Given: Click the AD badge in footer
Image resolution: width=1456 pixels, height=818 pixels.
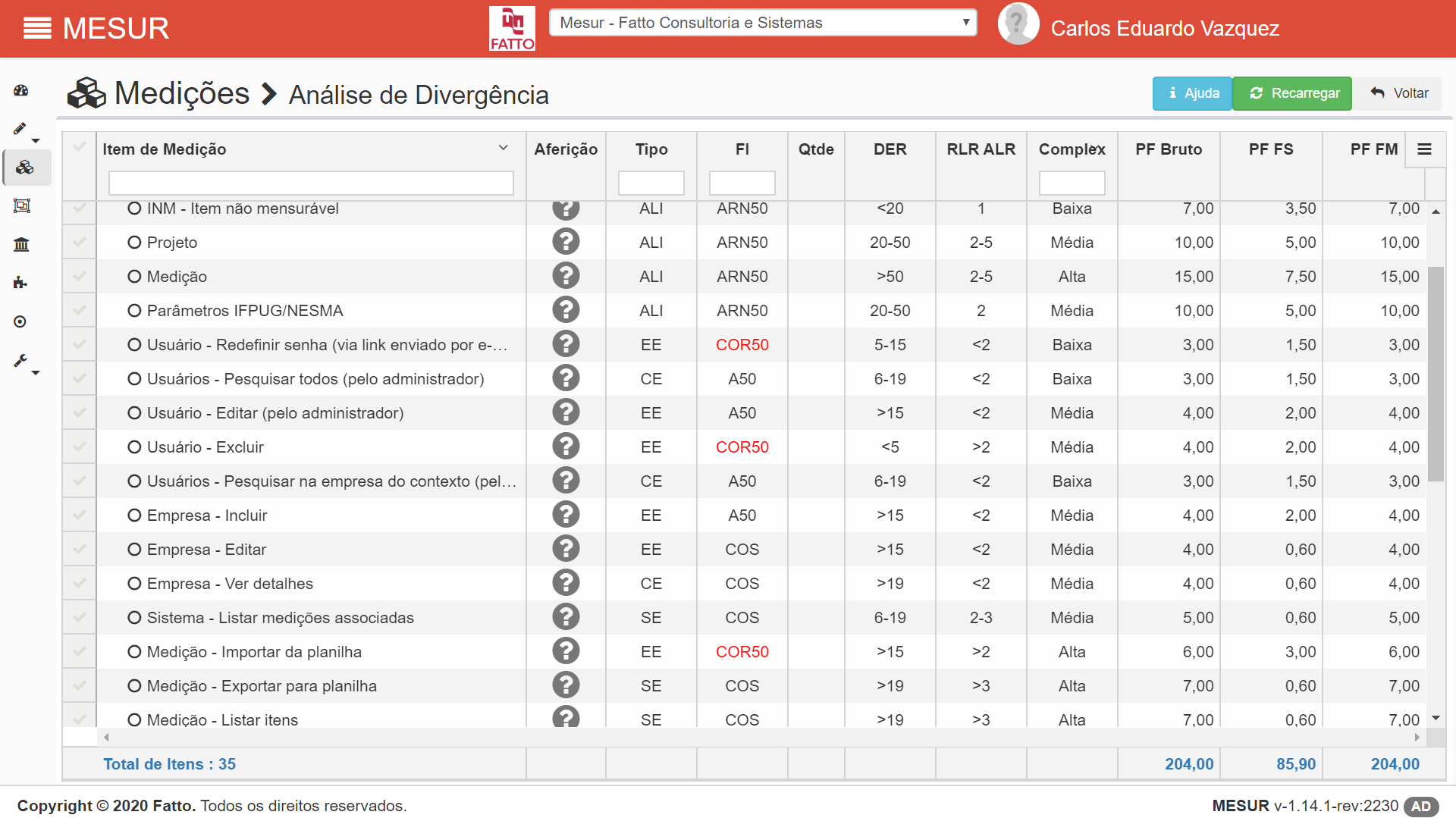Looking at the screenshot, I should [x=1421, y=807].
